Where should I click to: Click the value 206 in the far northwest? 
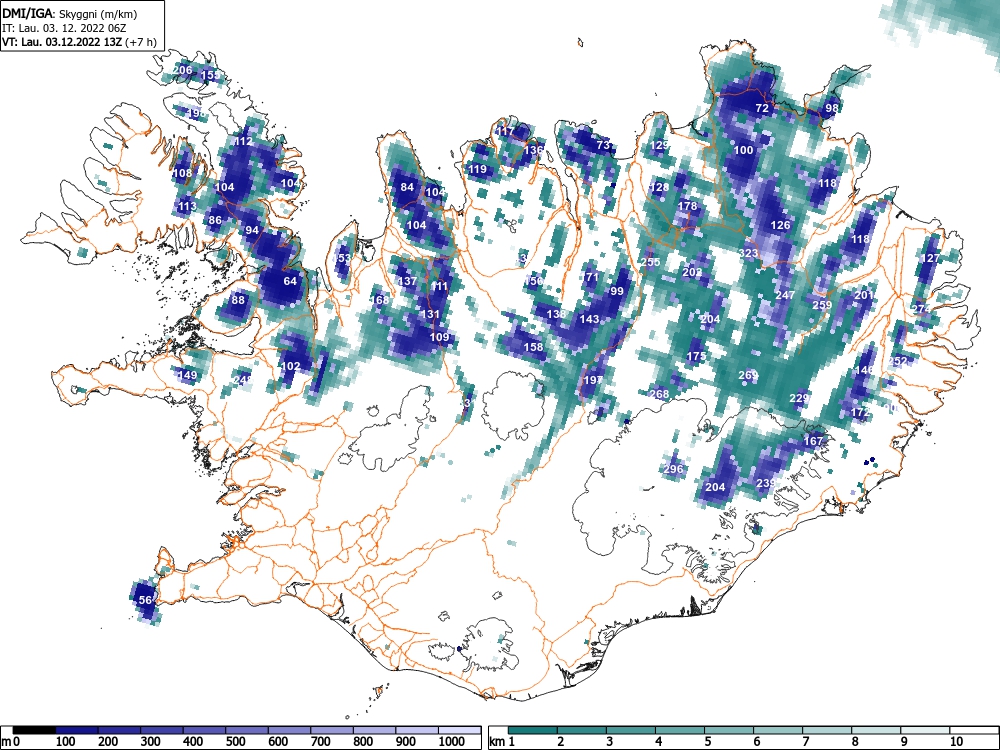[182, 70]
